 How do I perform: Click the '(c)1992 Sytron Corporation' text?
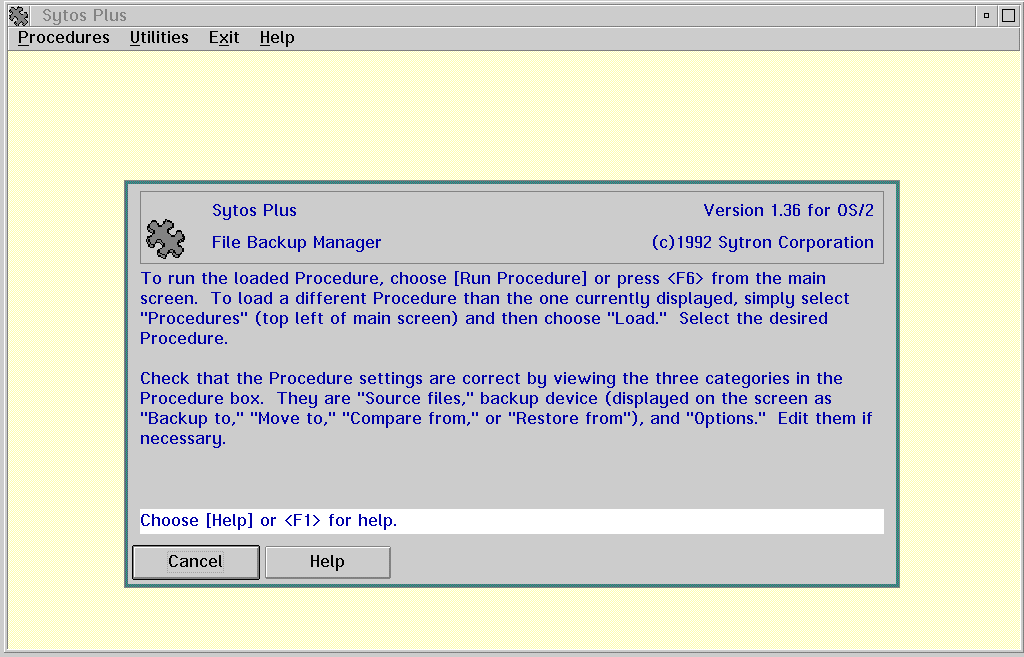pos(763,242)
